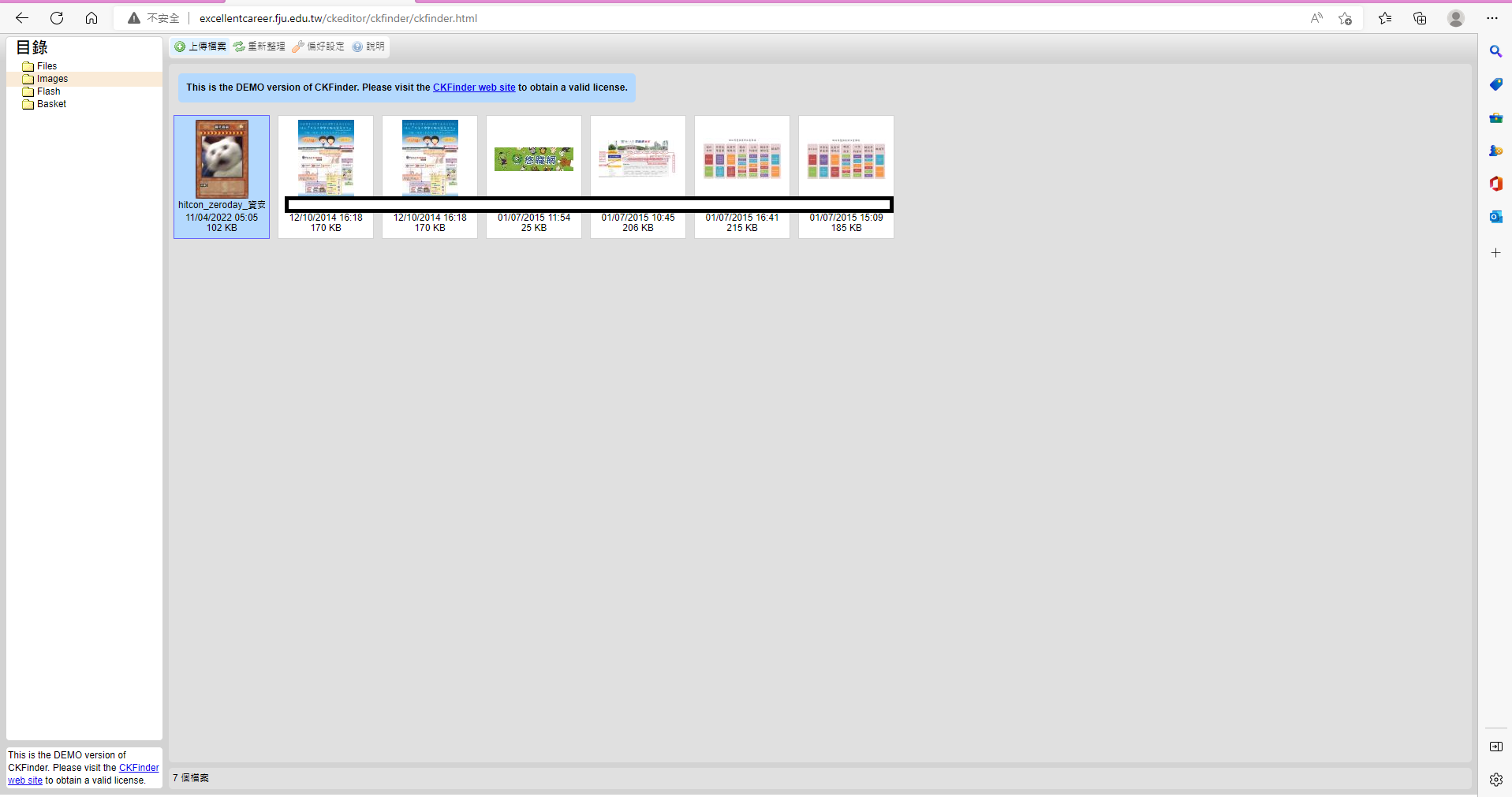Go to the browser home page icon
1512x797 pixels.
[91, 18]
